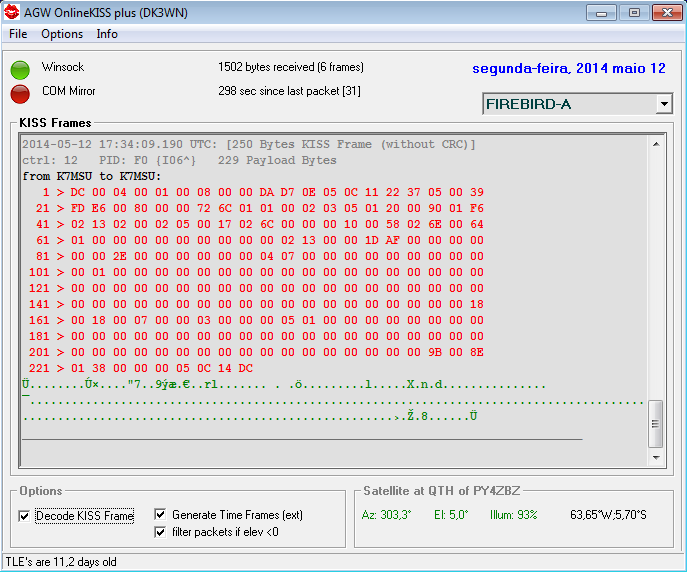Minimize the AGW OnlineKISS window
Viewport: 687px width, 572px height.
pos(601,13)
